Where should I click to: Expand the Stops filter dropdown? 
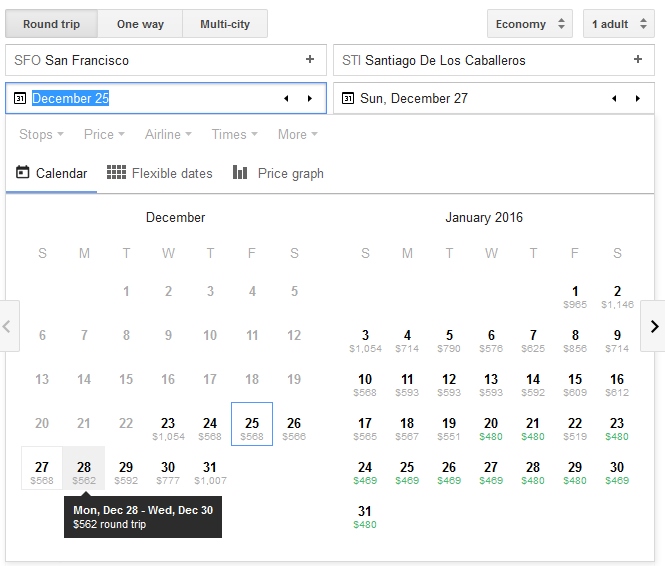tap(41, 134)
